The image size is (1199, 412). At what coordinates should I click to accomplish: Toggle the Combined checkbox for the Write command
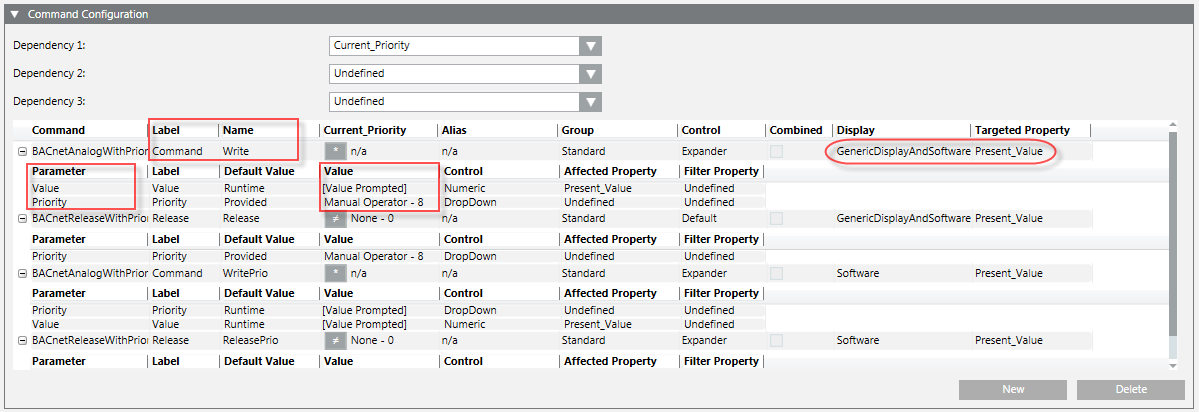click(777, 151)
